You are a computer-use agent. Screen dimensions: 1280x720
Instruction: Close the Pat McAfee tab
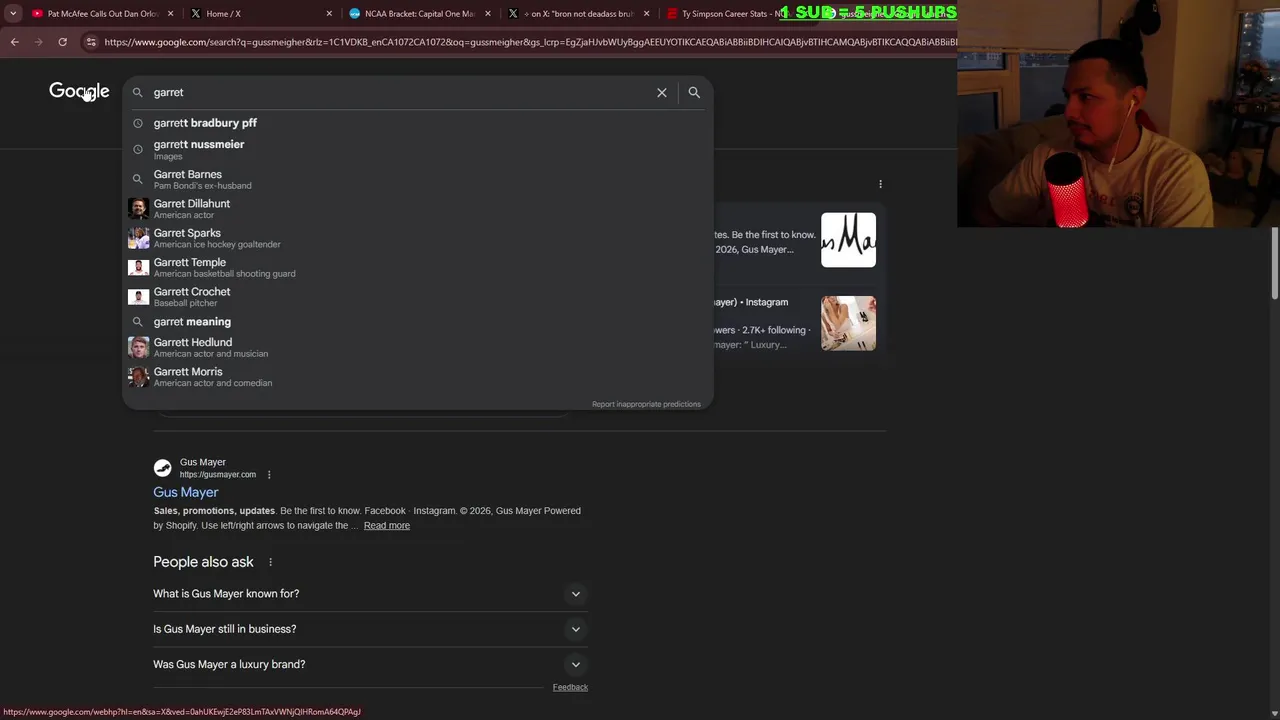tap(171, 14)
